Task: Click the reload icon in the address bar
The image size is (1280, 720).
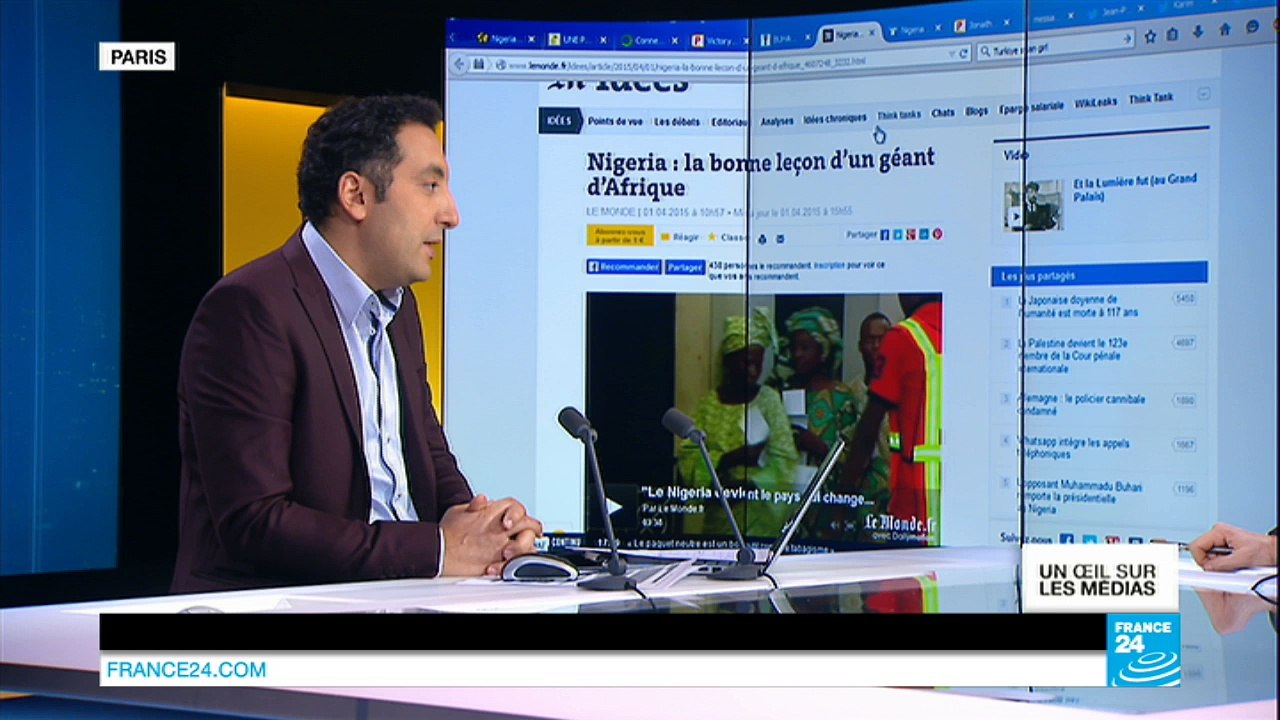Action: 964,53
